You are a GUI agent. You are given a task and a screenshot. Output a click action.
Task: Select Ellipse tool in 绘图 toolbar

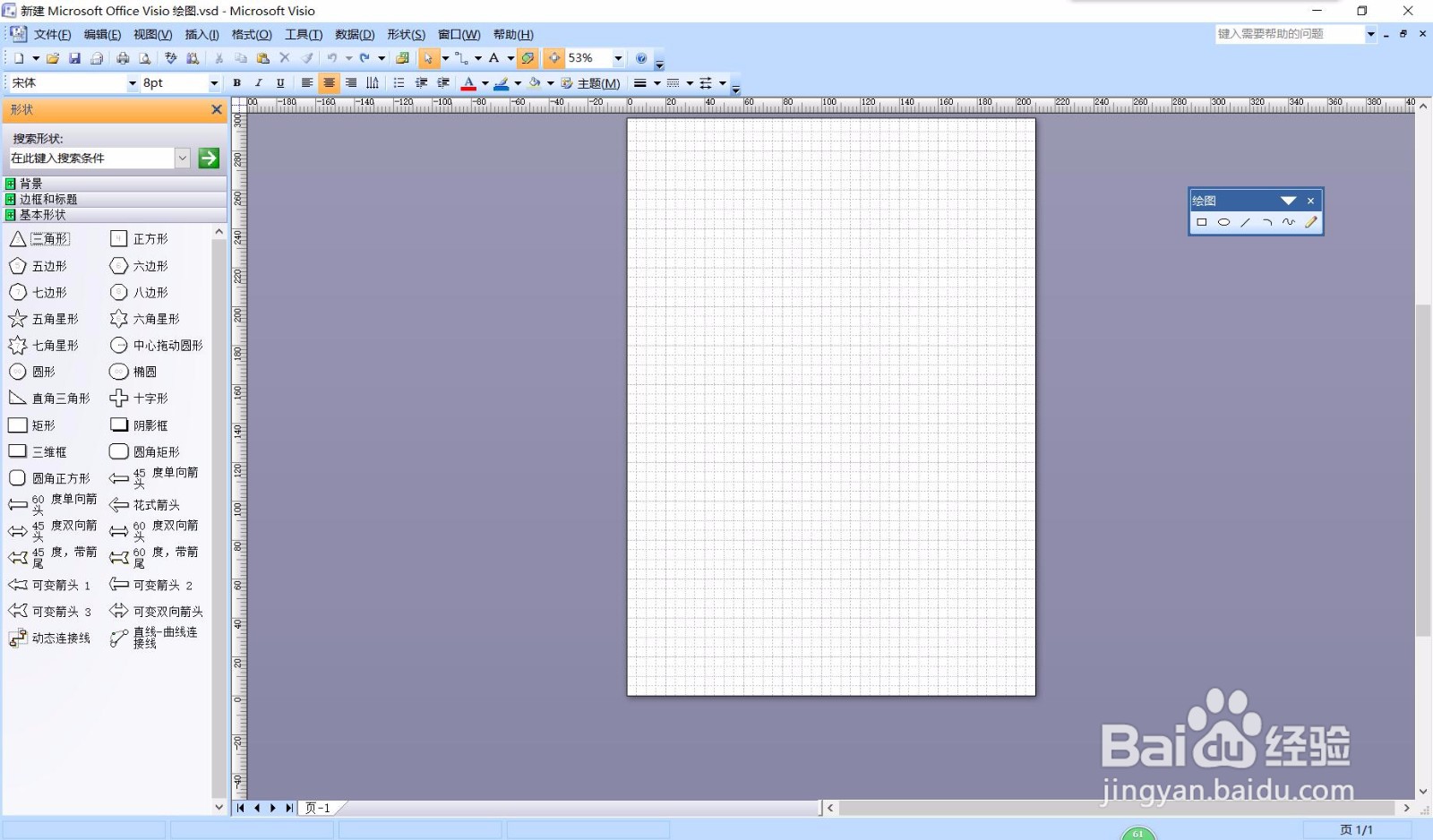pyautogui.click(x=1223, y=222)
